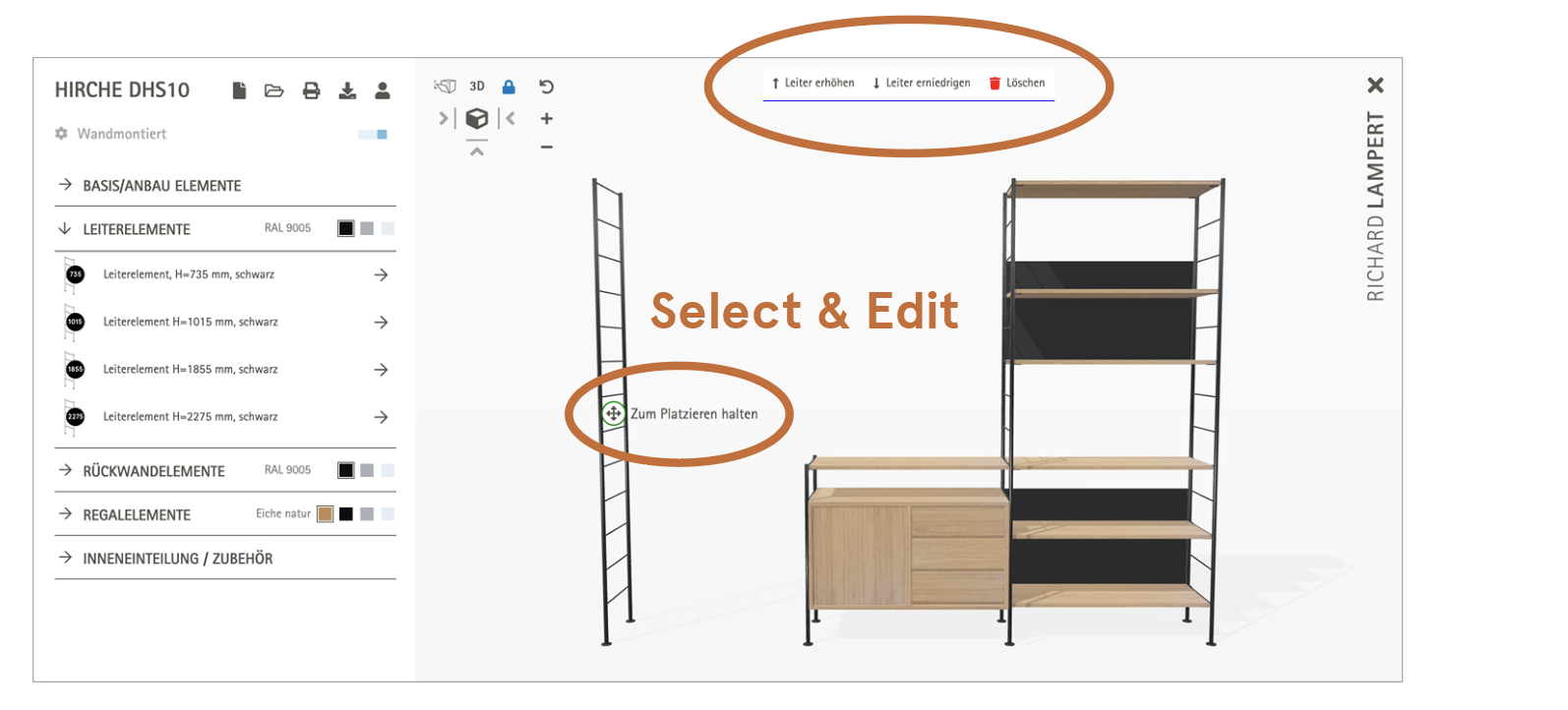Create a new document via file icon
Viewport: 1568px width, 710px height.
tap(239, 90)
